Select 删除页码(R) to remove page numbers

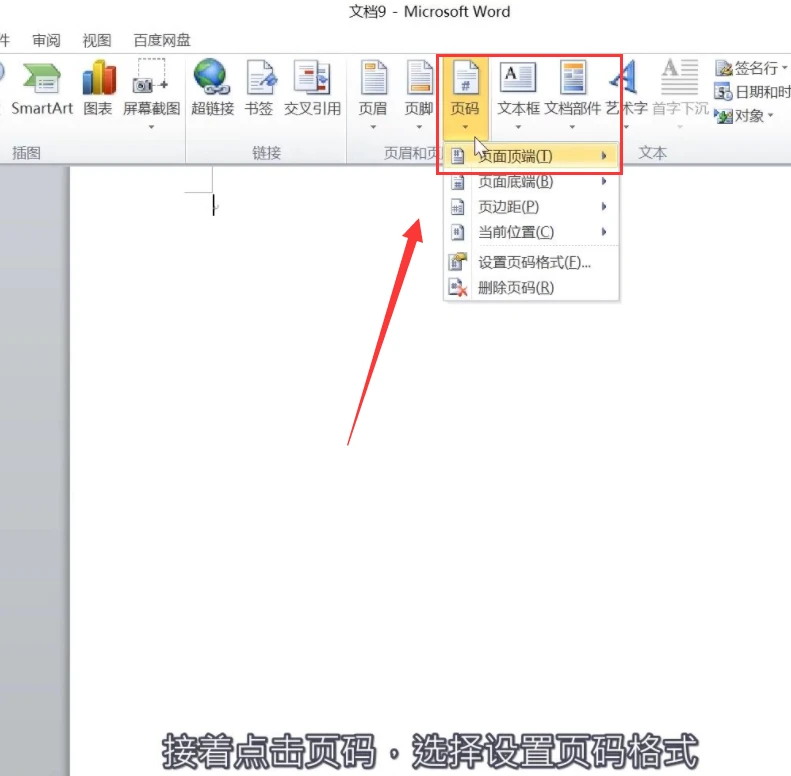[x=531, y=288]
